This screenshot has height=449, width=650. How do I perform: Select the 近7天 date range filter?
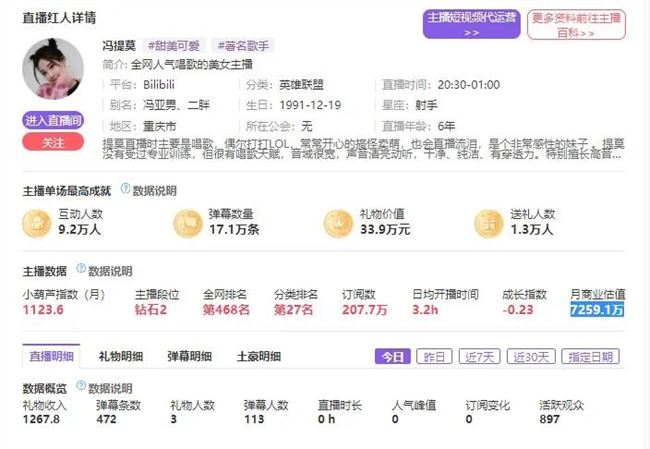pyautogui.click(x=479, y=356)
